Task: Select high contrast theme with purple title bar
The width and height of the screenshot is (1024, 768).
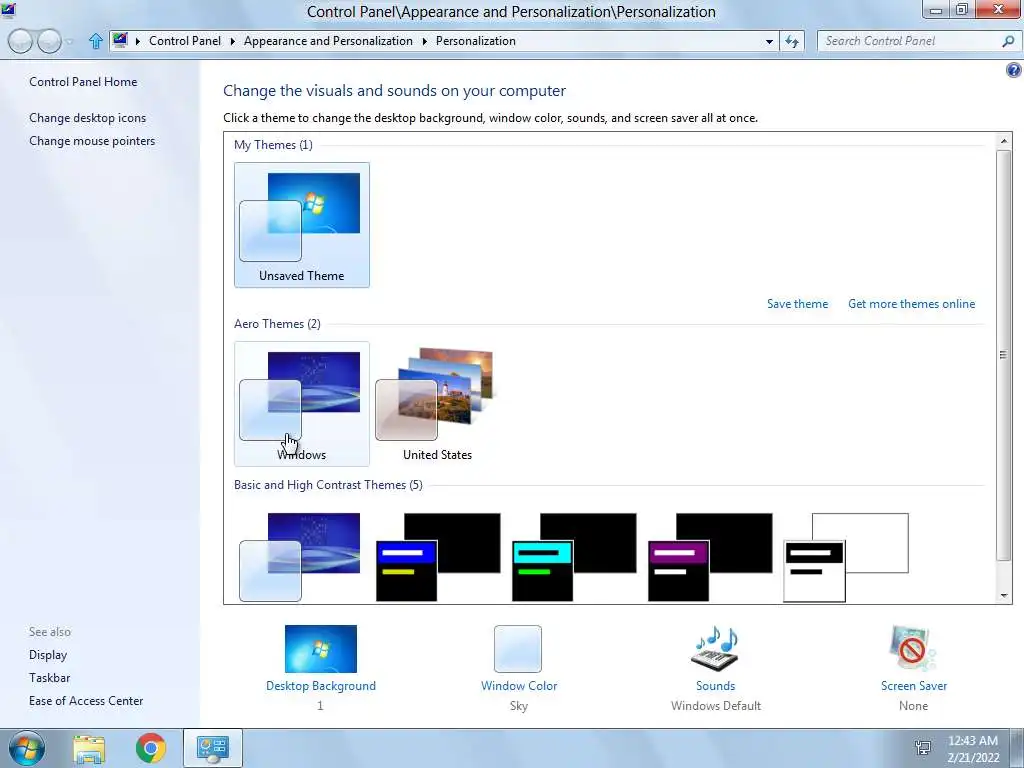Action: (x=710, y=557)
